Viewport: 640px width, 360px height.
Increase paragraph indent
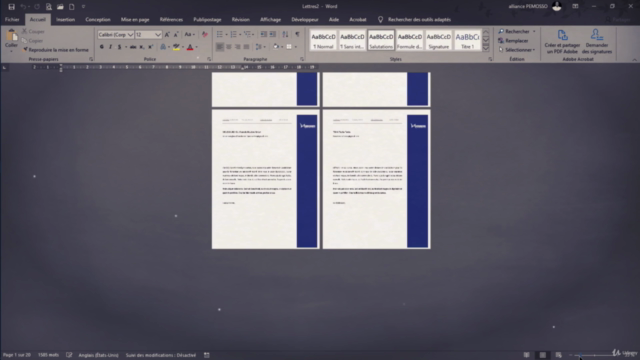[273, 34]
